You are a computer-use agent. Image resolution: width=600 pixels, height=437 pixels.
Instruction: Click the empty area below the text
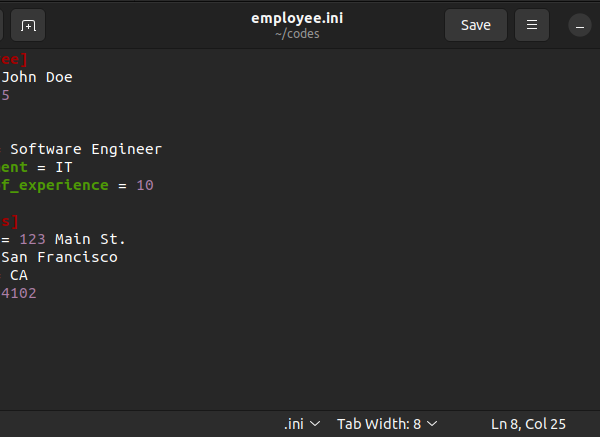pos(300,356)
